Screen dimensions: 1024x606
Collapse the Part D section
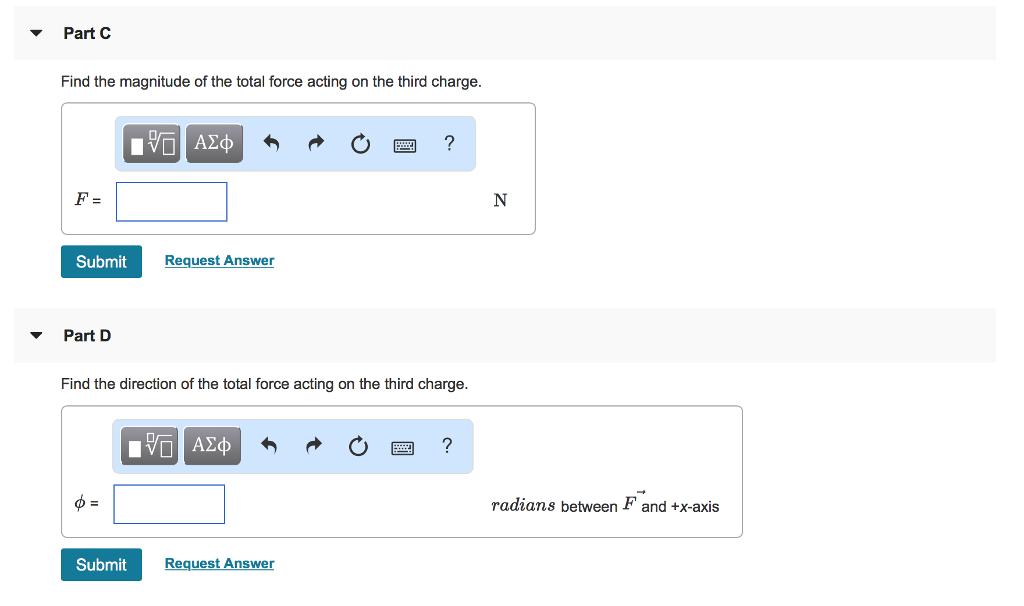37,336
